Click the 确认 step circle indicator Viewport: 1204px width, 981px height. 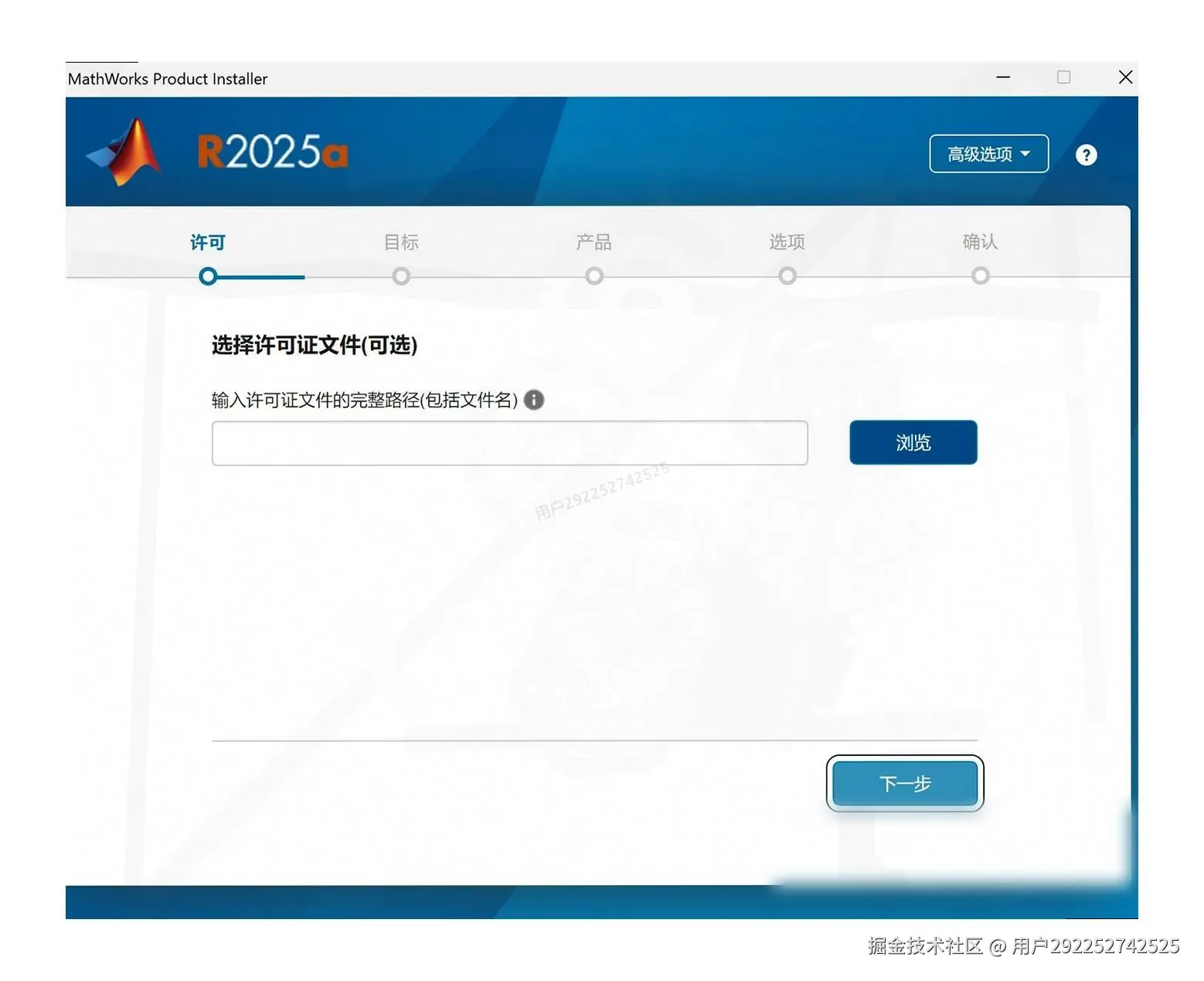[x=980, y=276]
